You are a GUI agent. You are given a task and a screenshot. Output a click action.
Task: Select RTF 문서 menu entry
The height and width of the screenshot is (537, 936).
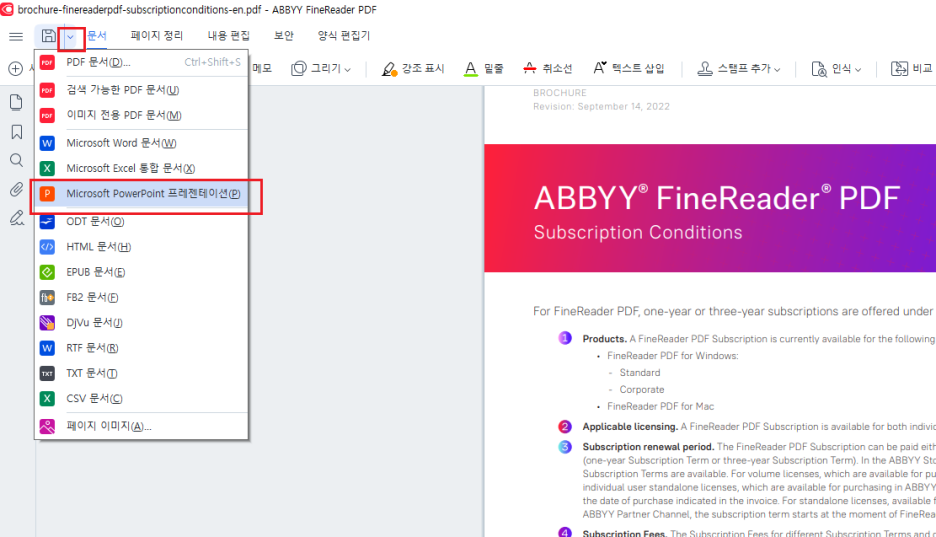(141, 348)
